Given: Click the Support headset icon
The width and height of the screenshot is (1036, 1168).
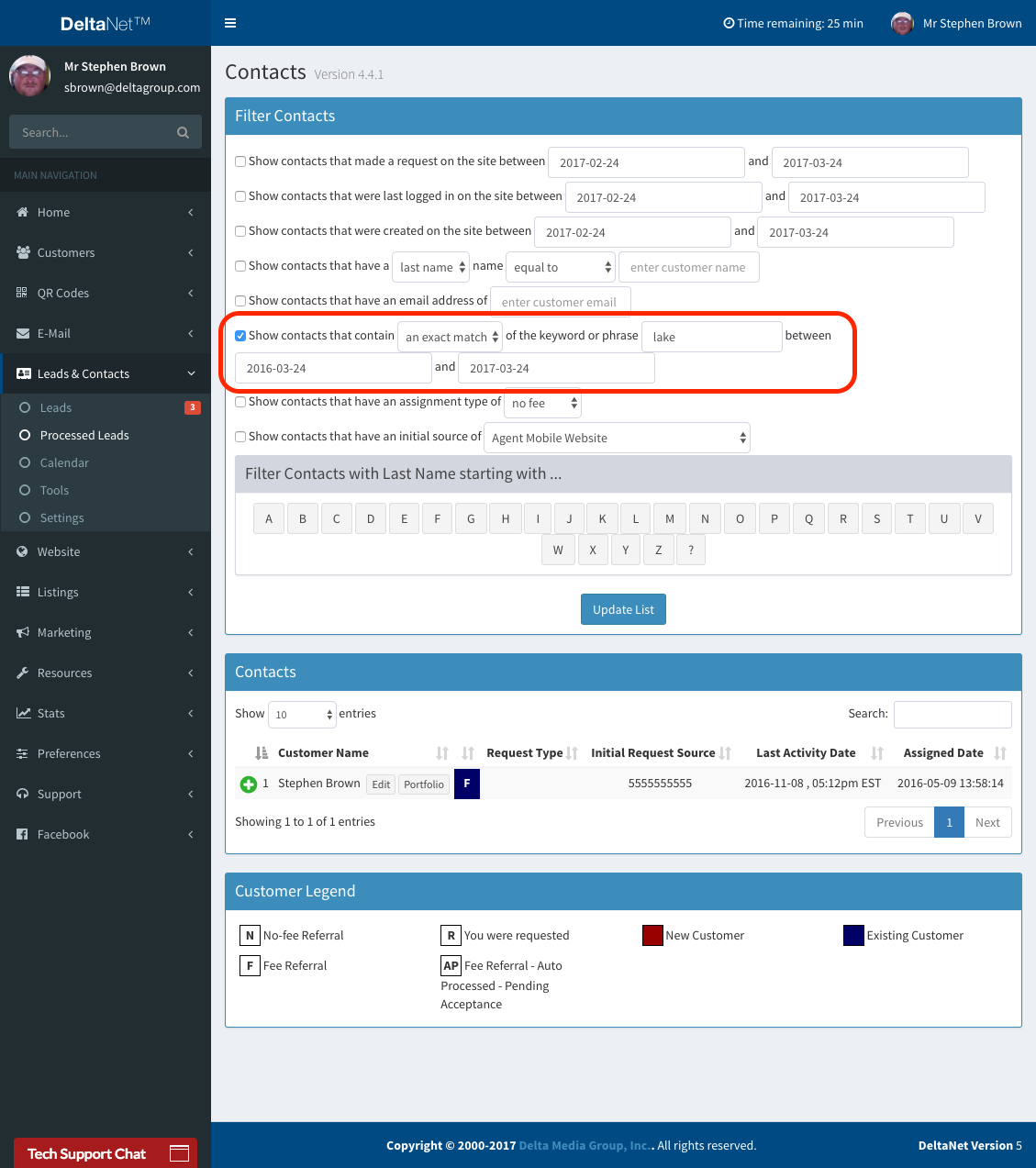Looking at the screenshot, I should (x=22, y=794).
